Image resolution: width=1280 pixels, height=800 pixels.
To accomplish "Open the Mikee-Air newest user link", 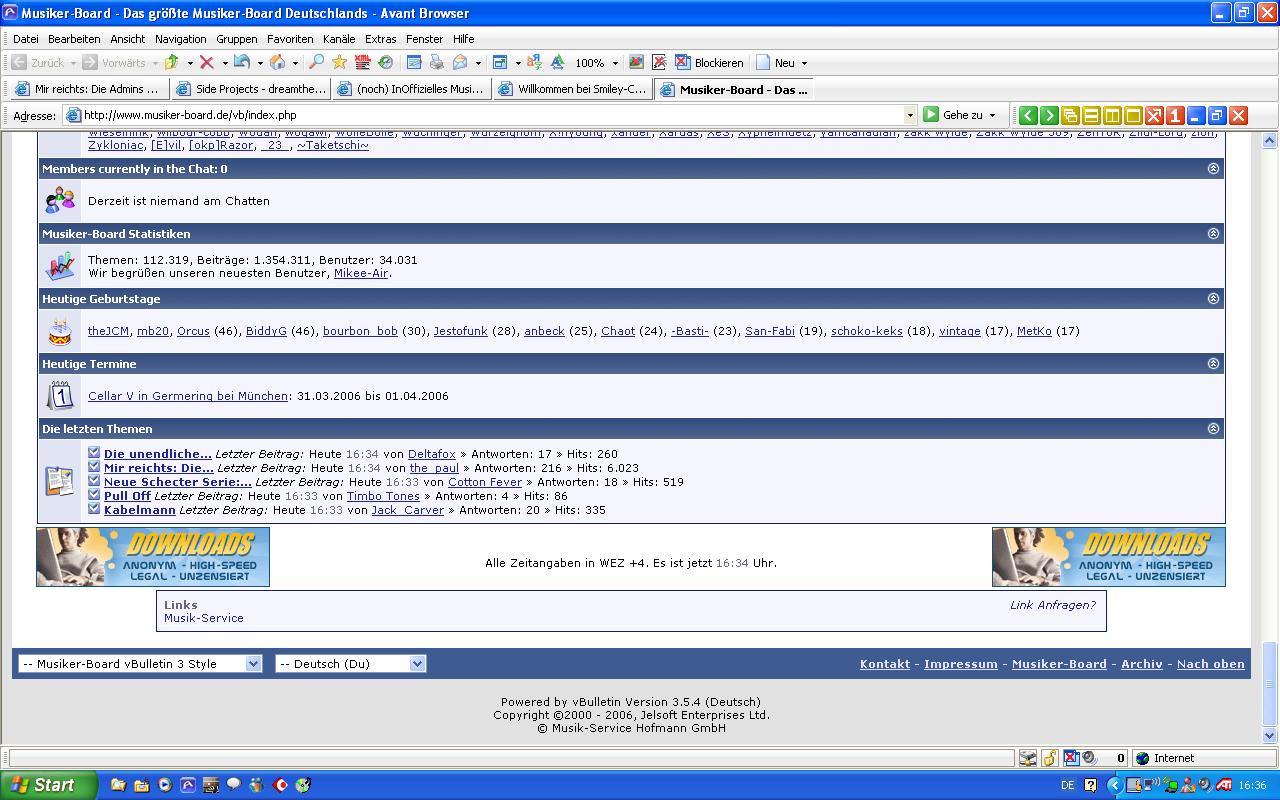I will (361, 273).
